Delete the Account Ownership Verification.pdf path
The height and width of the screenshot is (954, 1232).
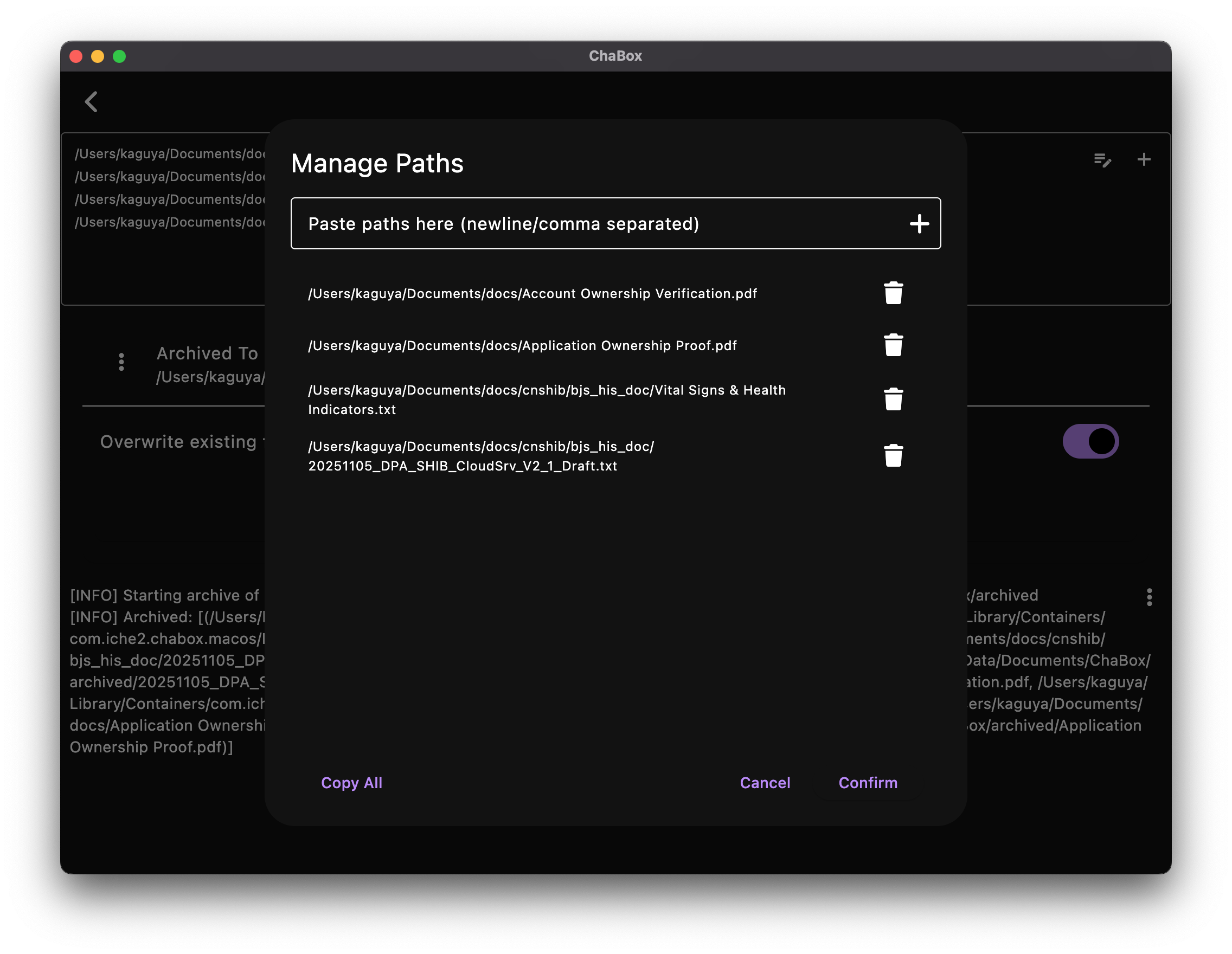(x=893, y=293)
